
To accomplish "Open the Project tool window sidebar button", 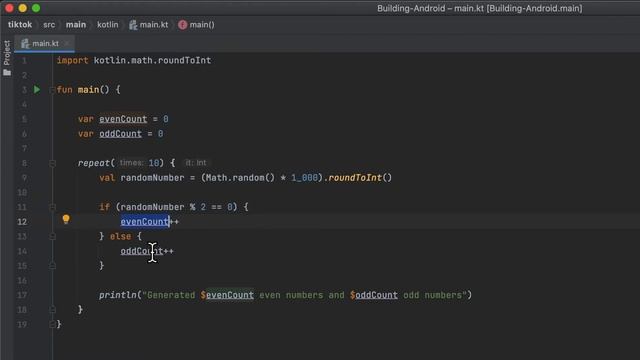I will pos(7,58).
